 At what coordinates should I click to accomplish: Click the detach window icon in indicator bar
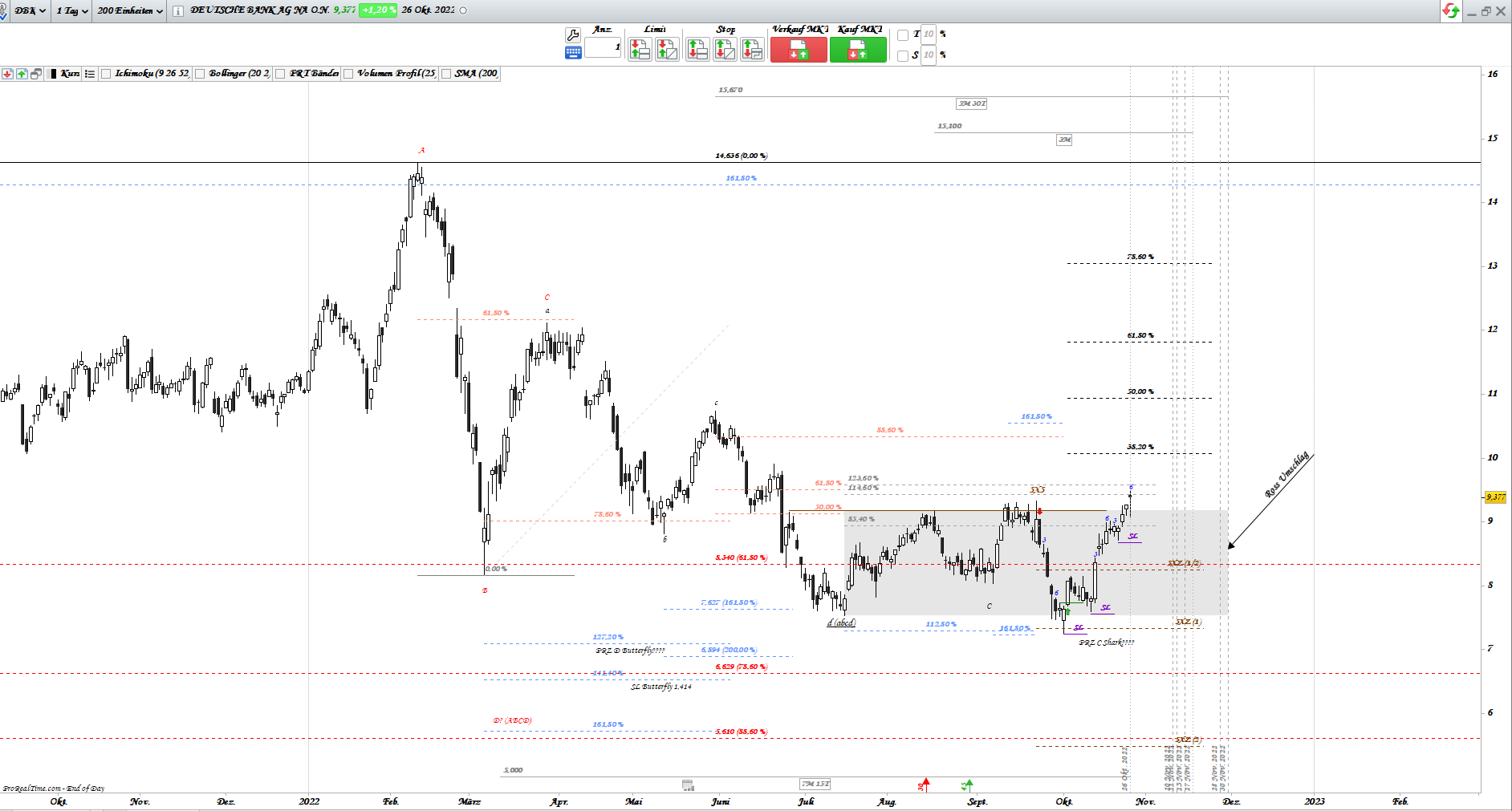[36, 74]
